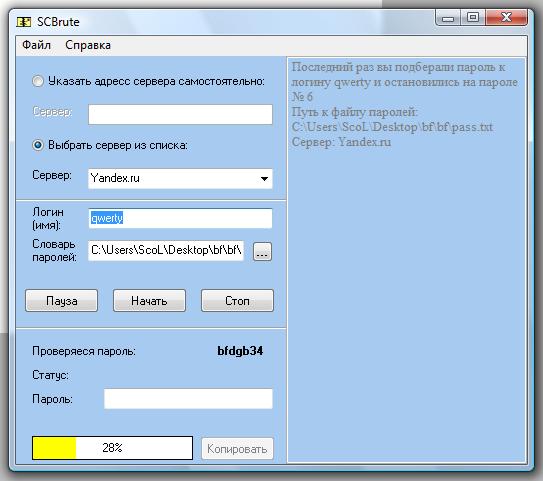This screenshot has width=543, height=481.
Task: Select radio 'Выбрать сервер из списка'
Action: point(38,145)
